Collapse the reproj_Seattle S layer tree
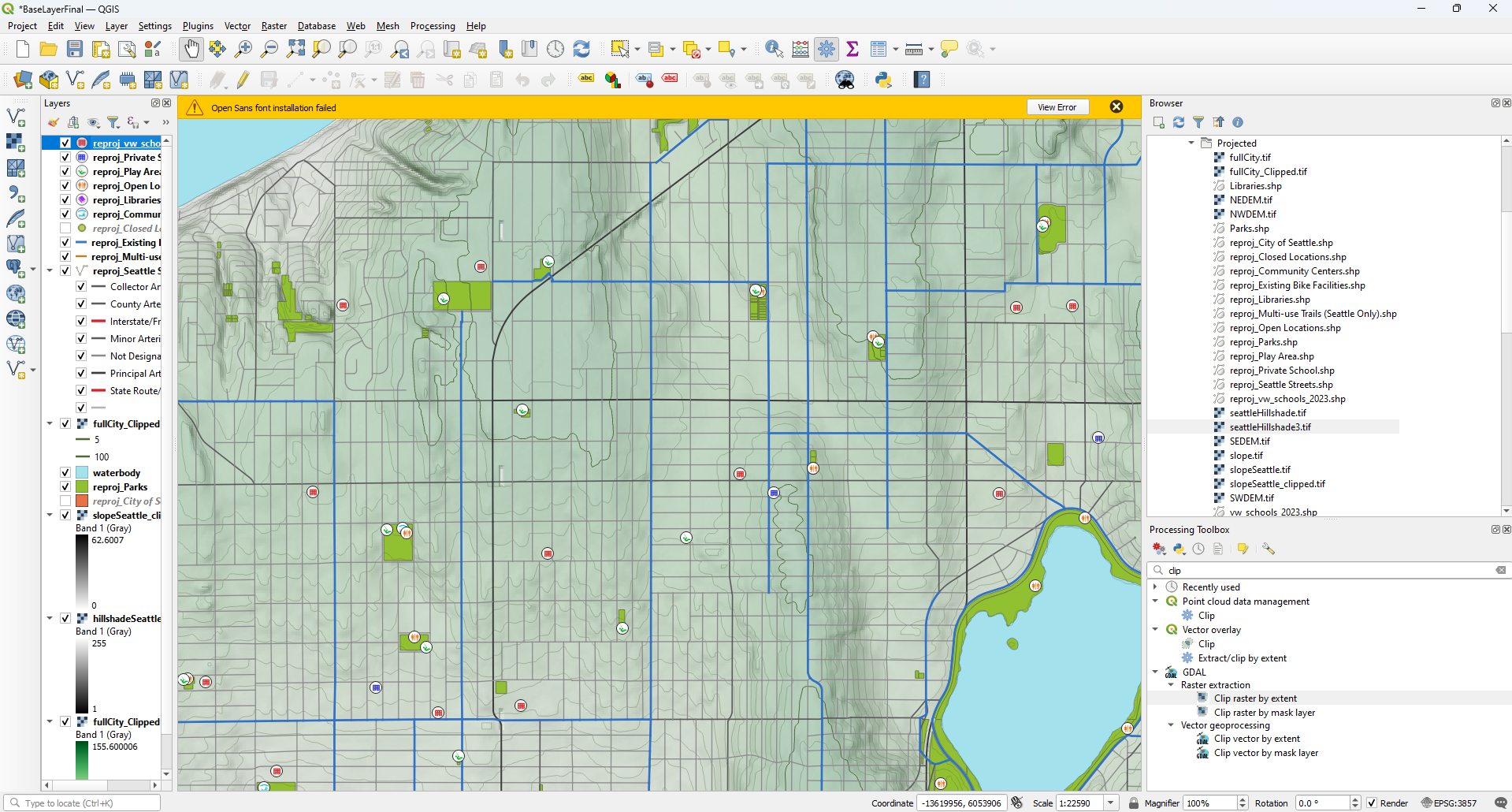 point(50,271)
